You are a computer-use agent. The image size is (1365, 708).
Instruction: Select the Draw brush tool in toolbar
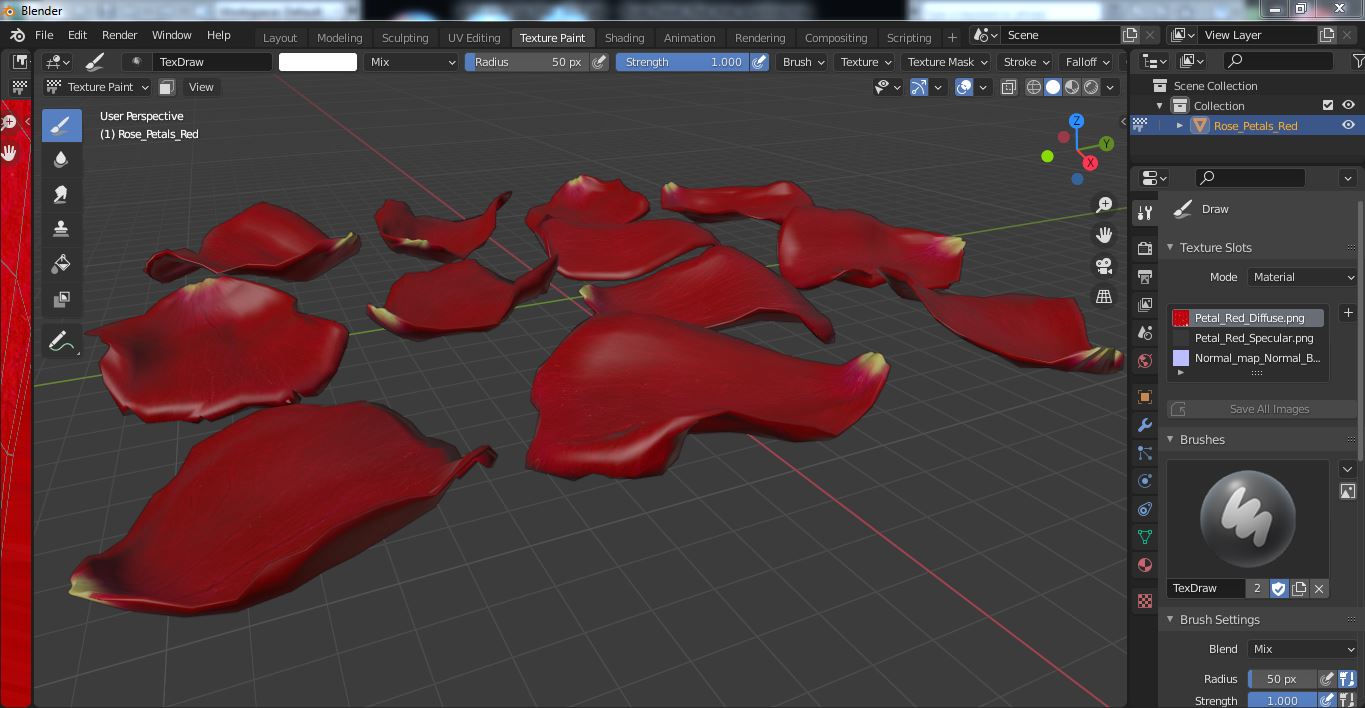tap(61, 125)
